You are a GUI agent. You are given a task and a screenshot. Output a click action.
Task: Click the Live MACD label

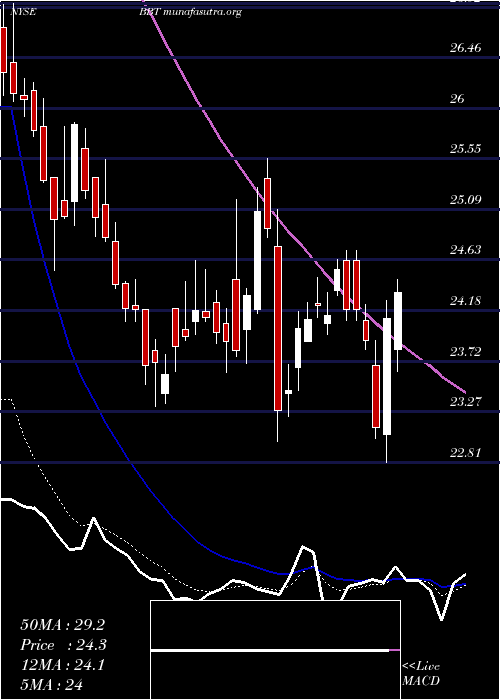[x=421, y=674]
